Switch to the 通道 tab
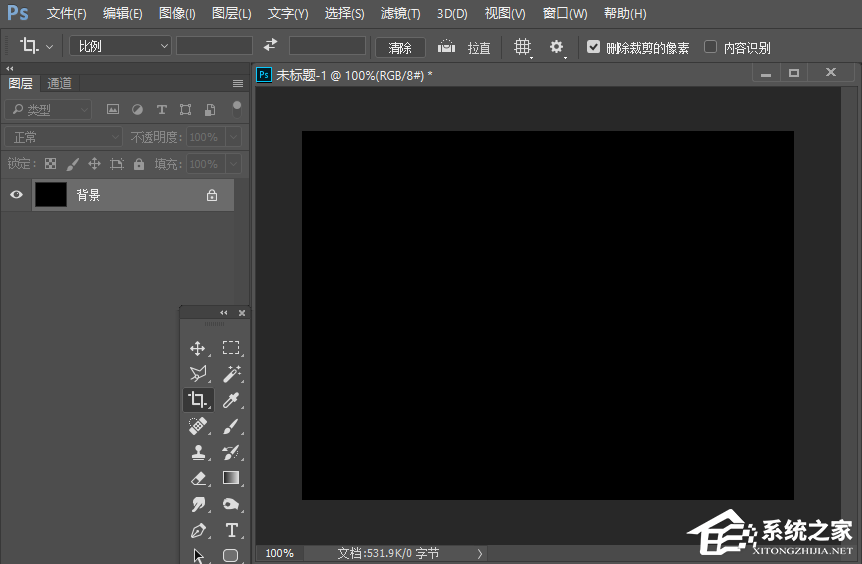862x564 pixels. (59, 84)
